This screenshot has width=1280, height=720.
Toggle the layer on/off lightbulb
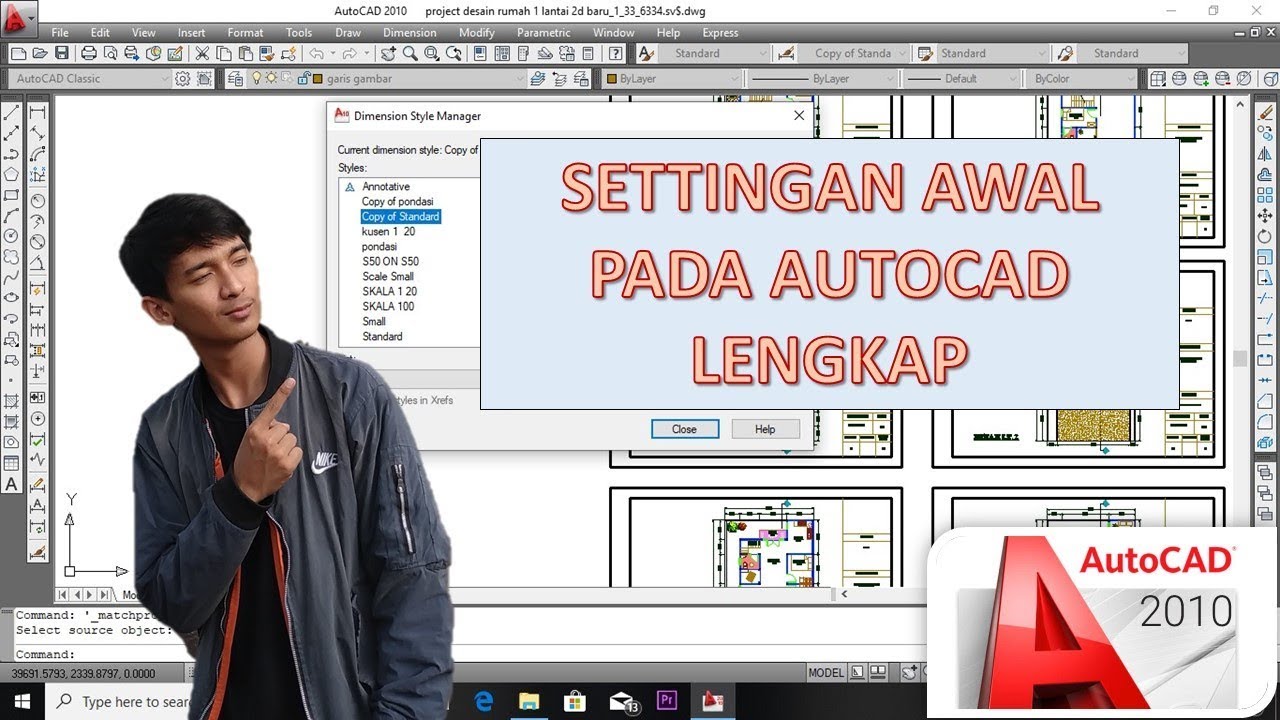click(257, 78)
